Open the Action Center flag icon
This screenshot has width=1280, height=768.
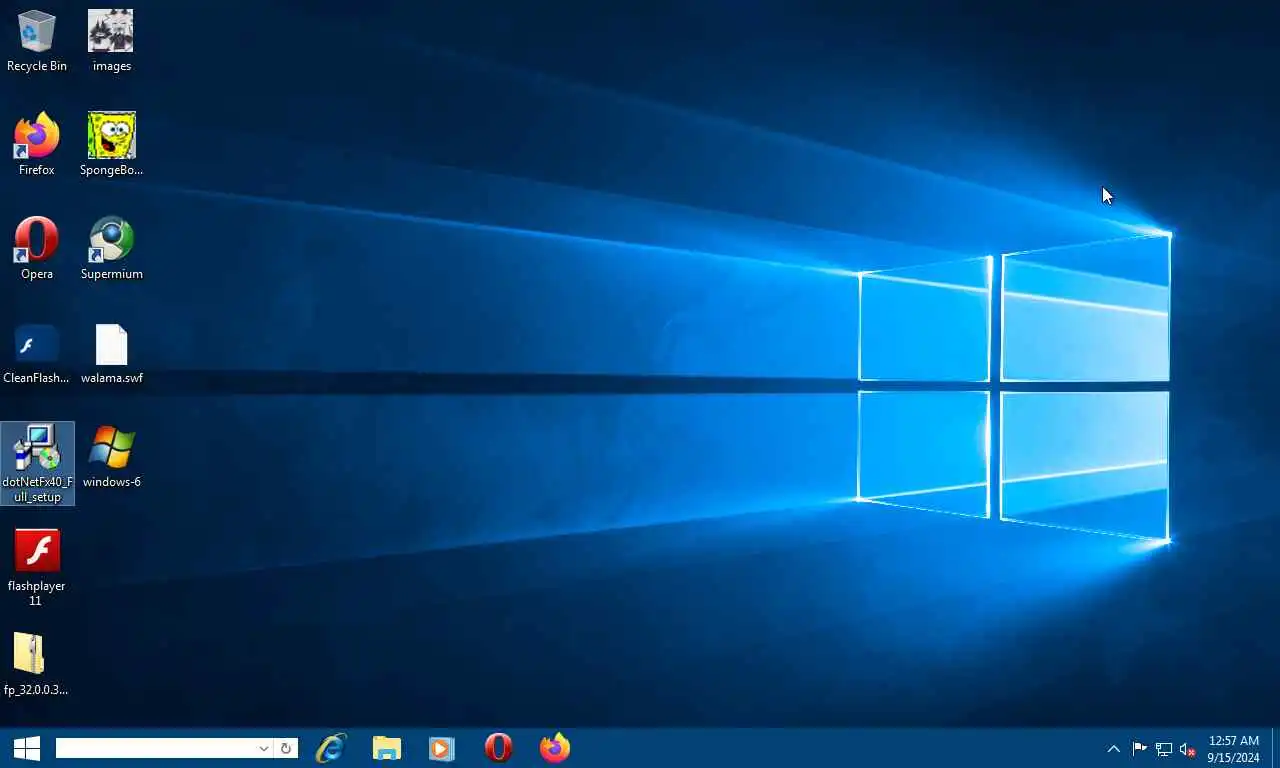click(1139, 749)
